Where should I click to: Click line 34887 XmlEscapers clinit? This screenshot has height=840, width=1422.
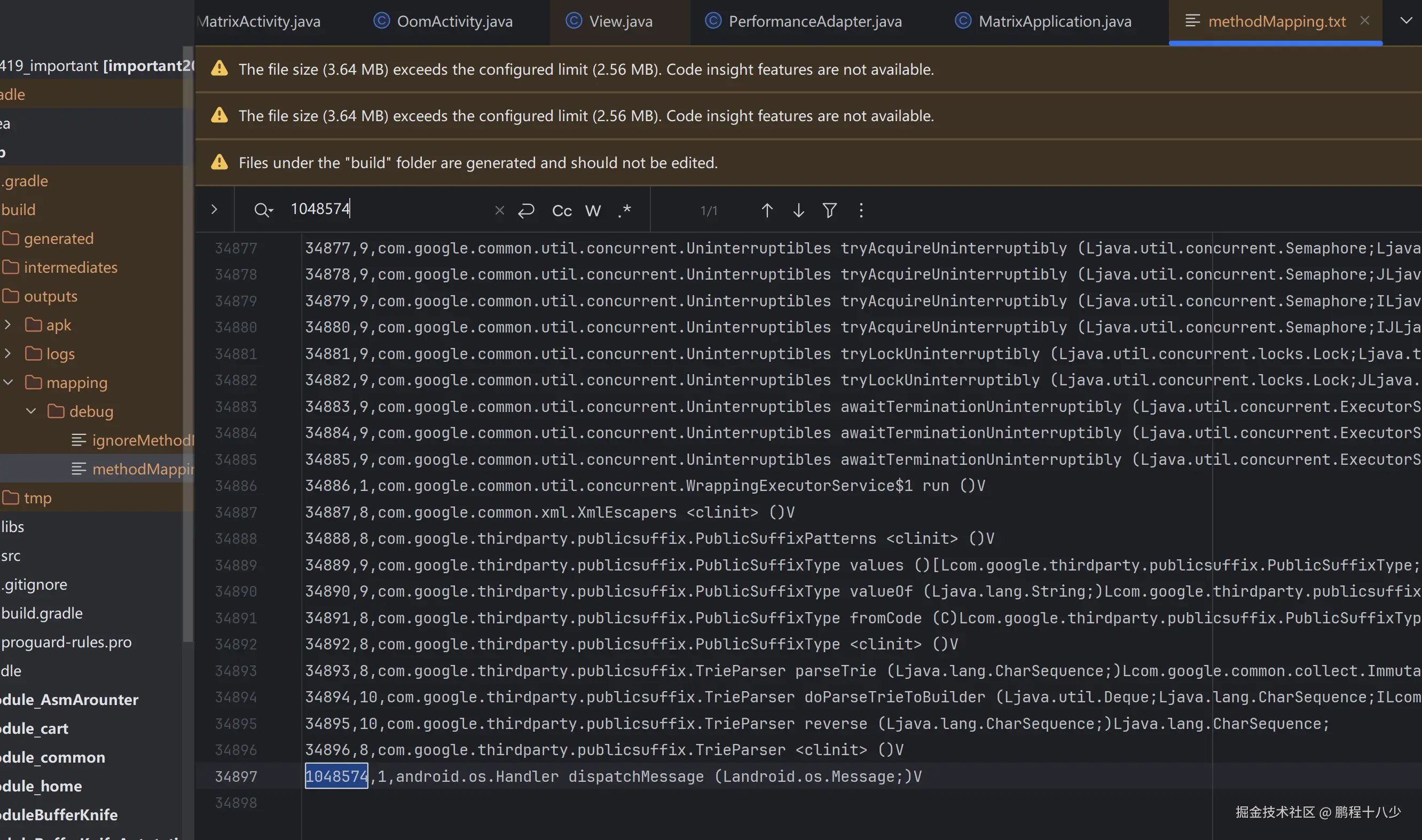tap(550, 512)
